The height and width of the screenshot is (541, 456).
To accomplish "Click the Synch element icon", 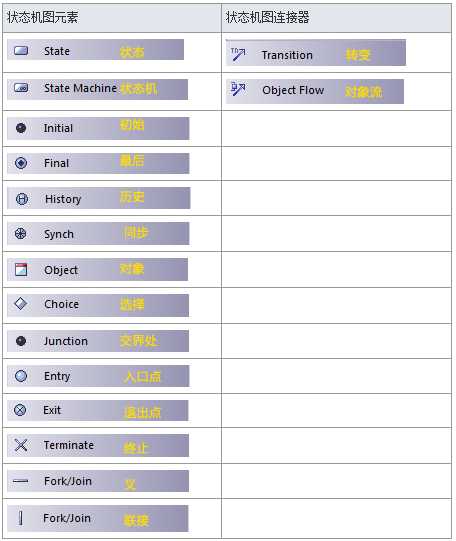I will point(21,234).
